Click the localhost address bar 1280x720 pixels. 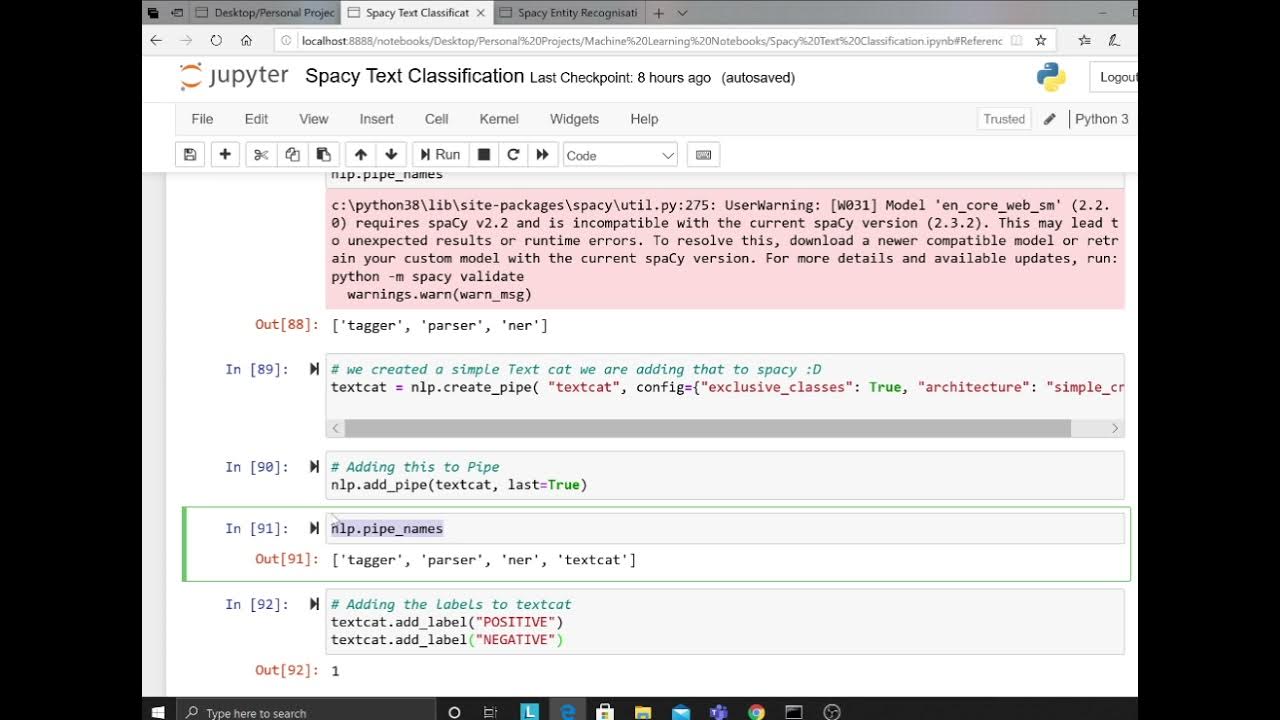pos(650,41)
